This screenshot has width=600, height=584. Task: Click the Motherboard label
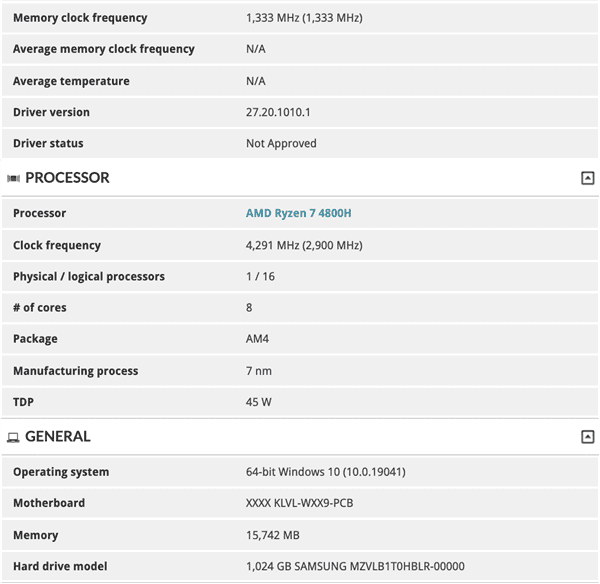click(x=49, y=503)
